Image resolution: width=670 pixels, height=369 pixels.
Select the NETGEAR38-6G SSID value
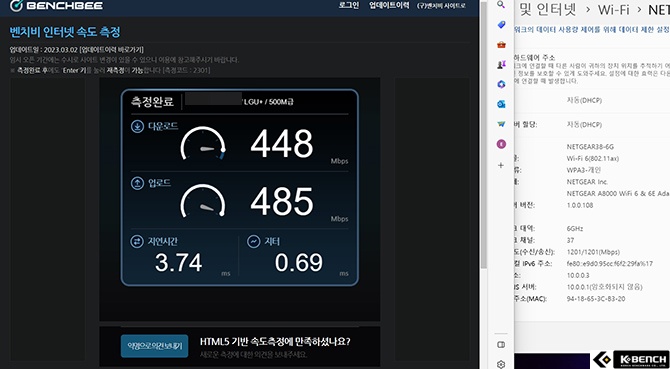590,147
